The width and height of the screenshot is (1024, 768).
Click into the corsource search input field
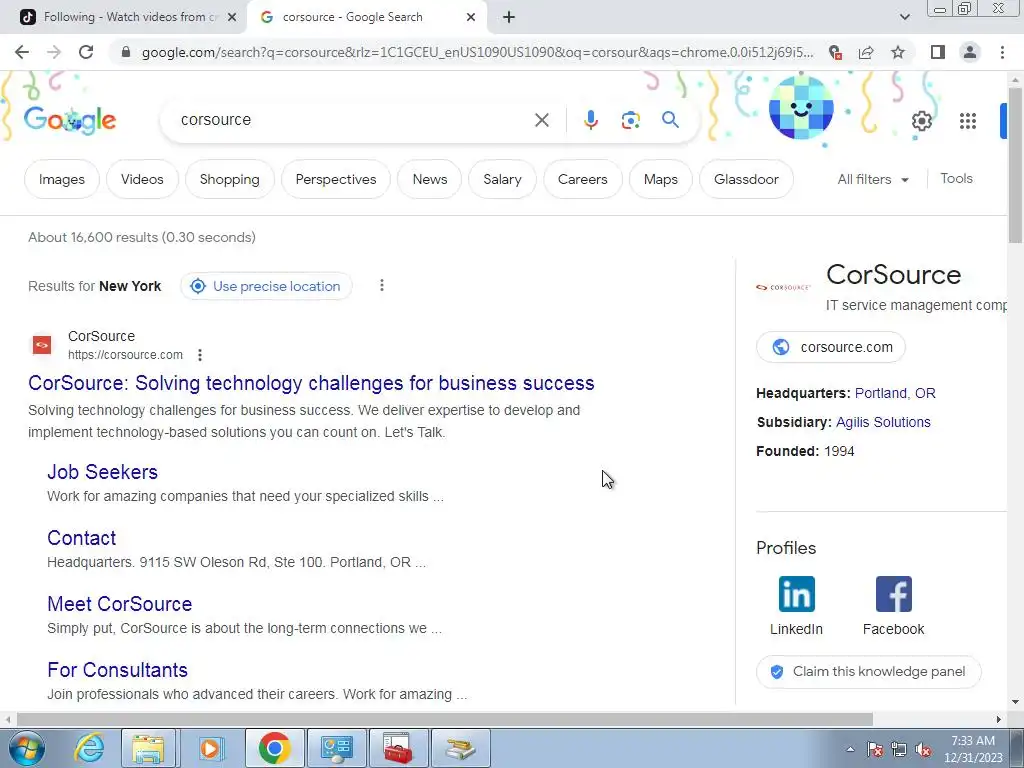tap(353, 120)
